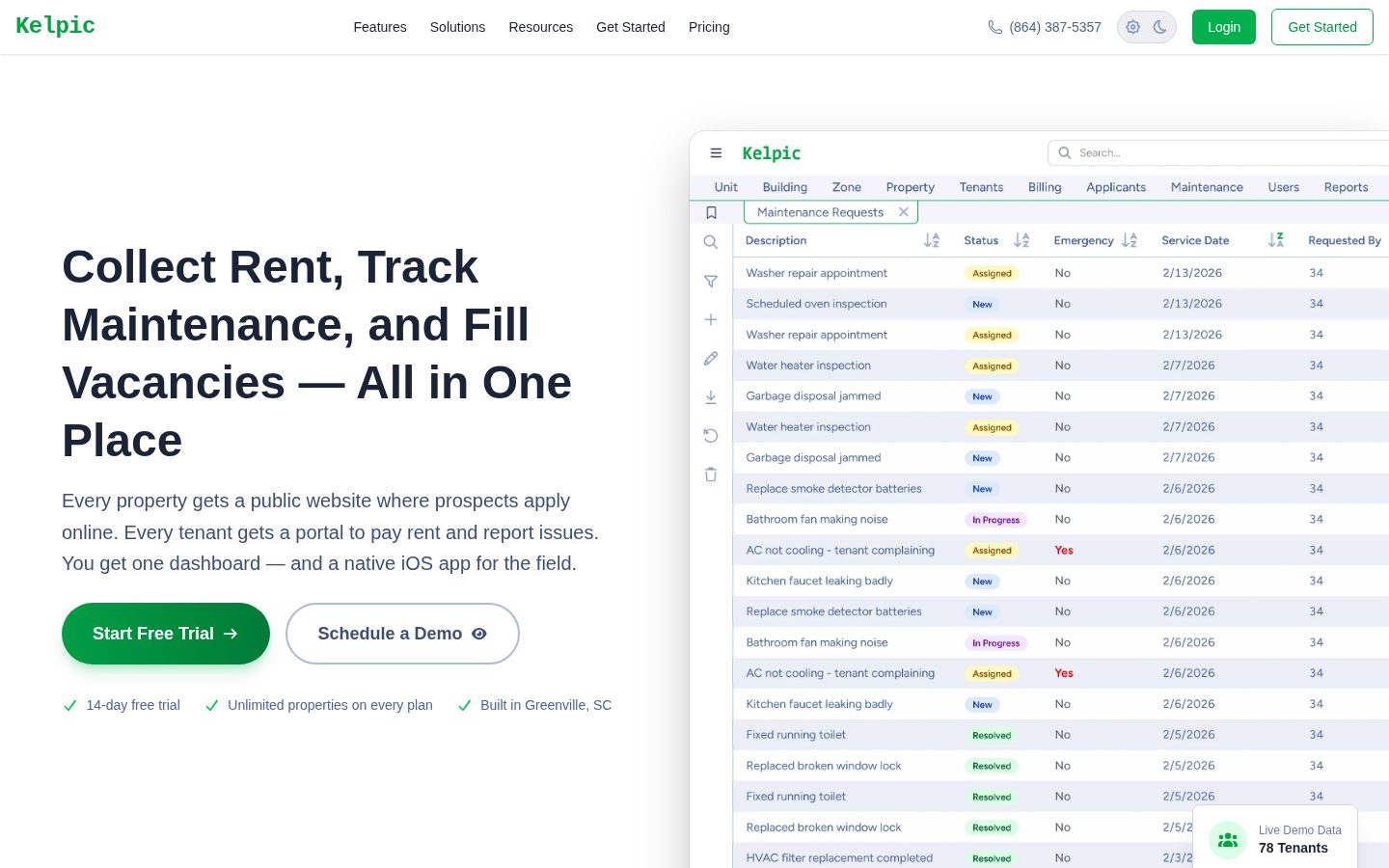Viewport: 1389px width, 868px height.
Task: Switch to light theme with the sun icon
Action: (x=1133, y=27)
